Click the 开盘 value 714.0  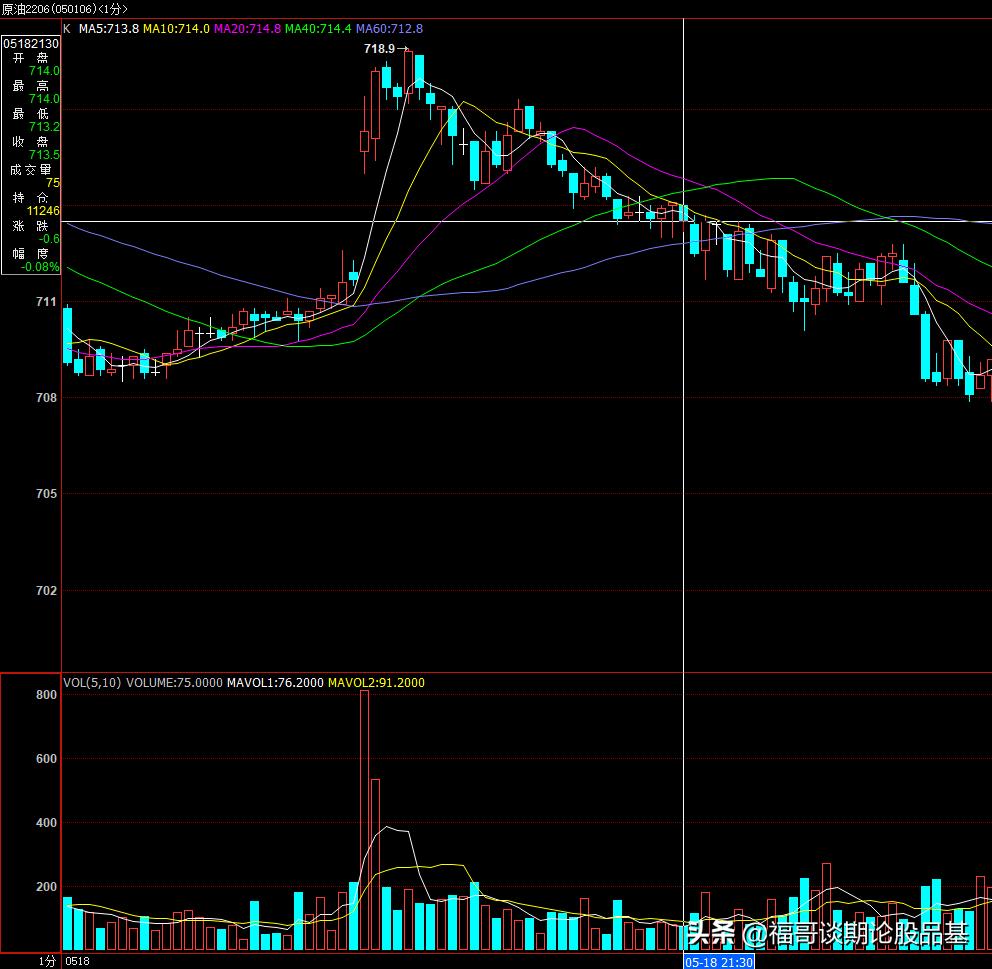tap(44, 71)
